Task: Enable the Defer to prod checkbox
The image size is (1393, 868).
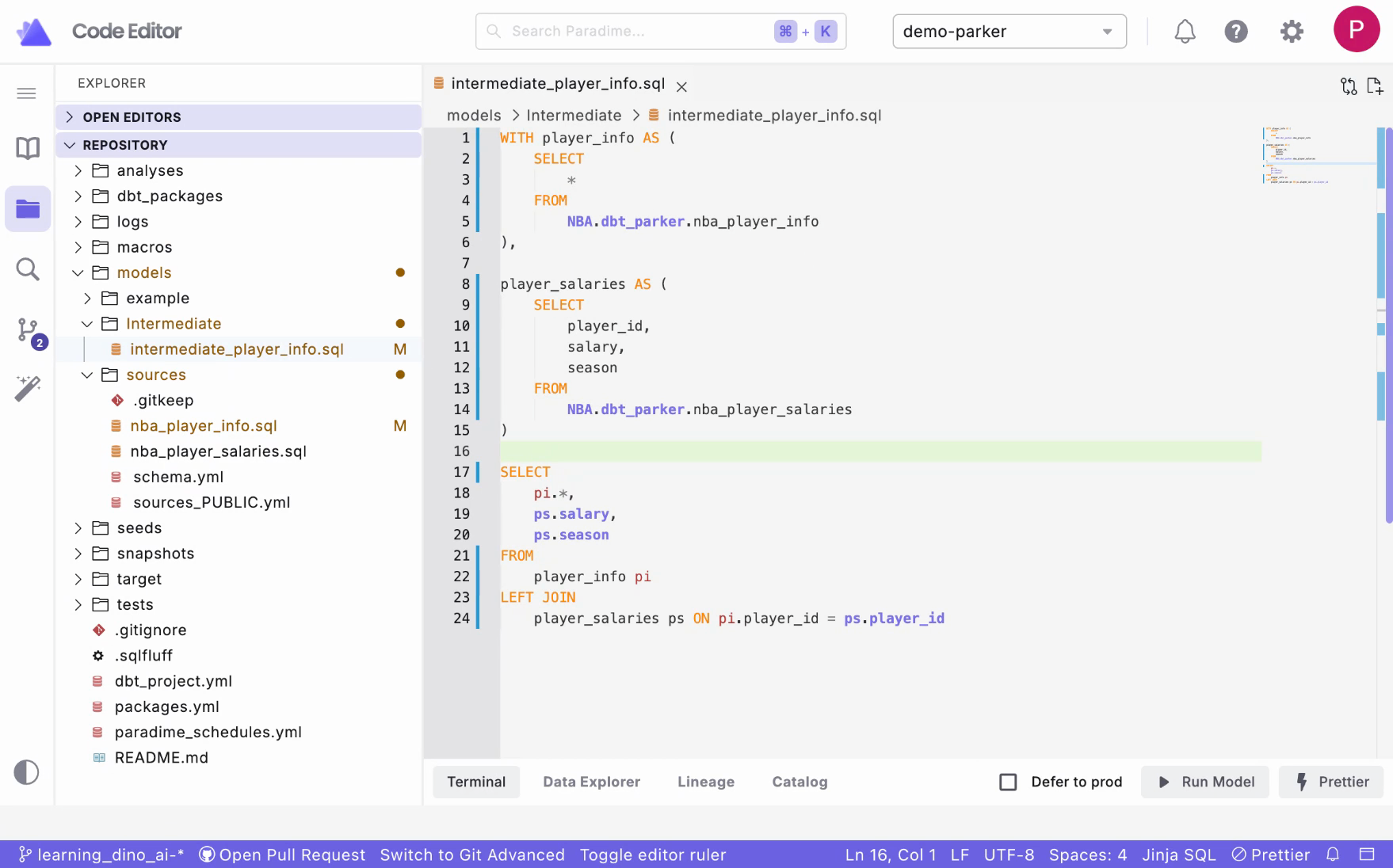Action: click(x=1008, y=782)
